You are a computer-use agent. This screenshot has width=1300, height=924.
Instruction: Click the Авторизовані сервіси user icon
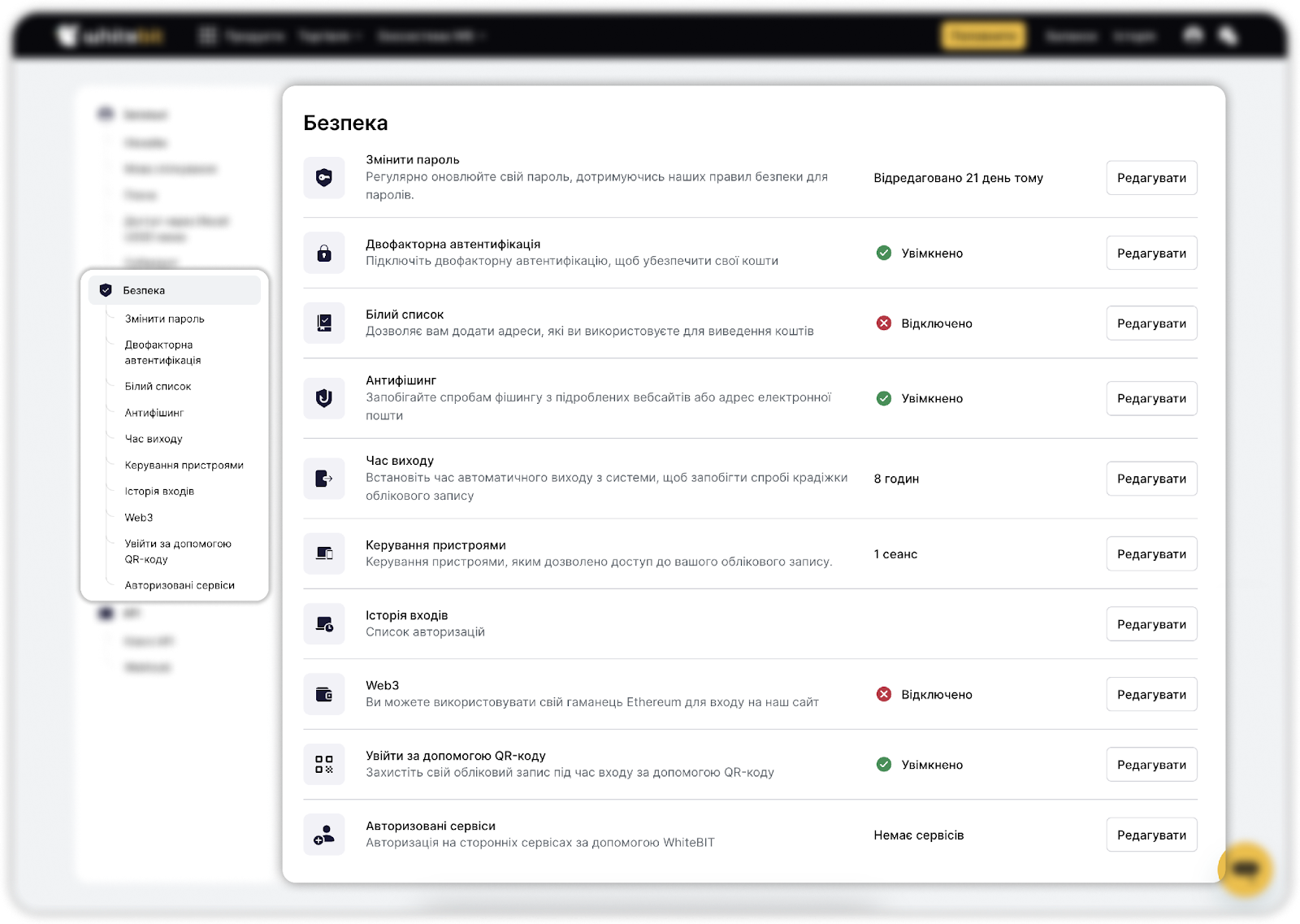(324, 835)
